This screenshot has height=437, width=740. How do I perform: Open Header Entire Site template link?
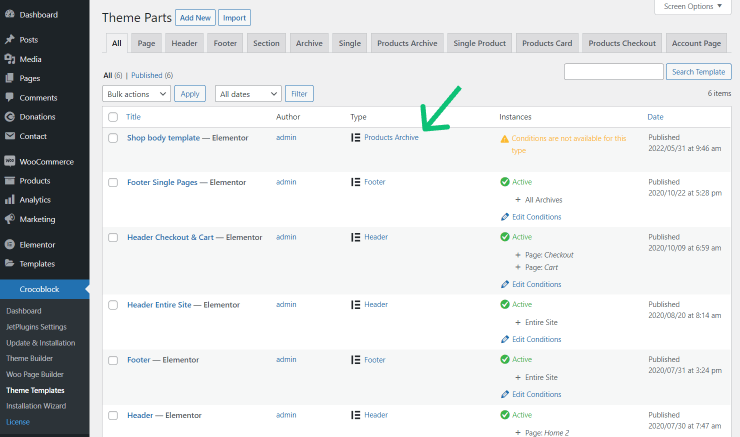[x=159, y=305]
